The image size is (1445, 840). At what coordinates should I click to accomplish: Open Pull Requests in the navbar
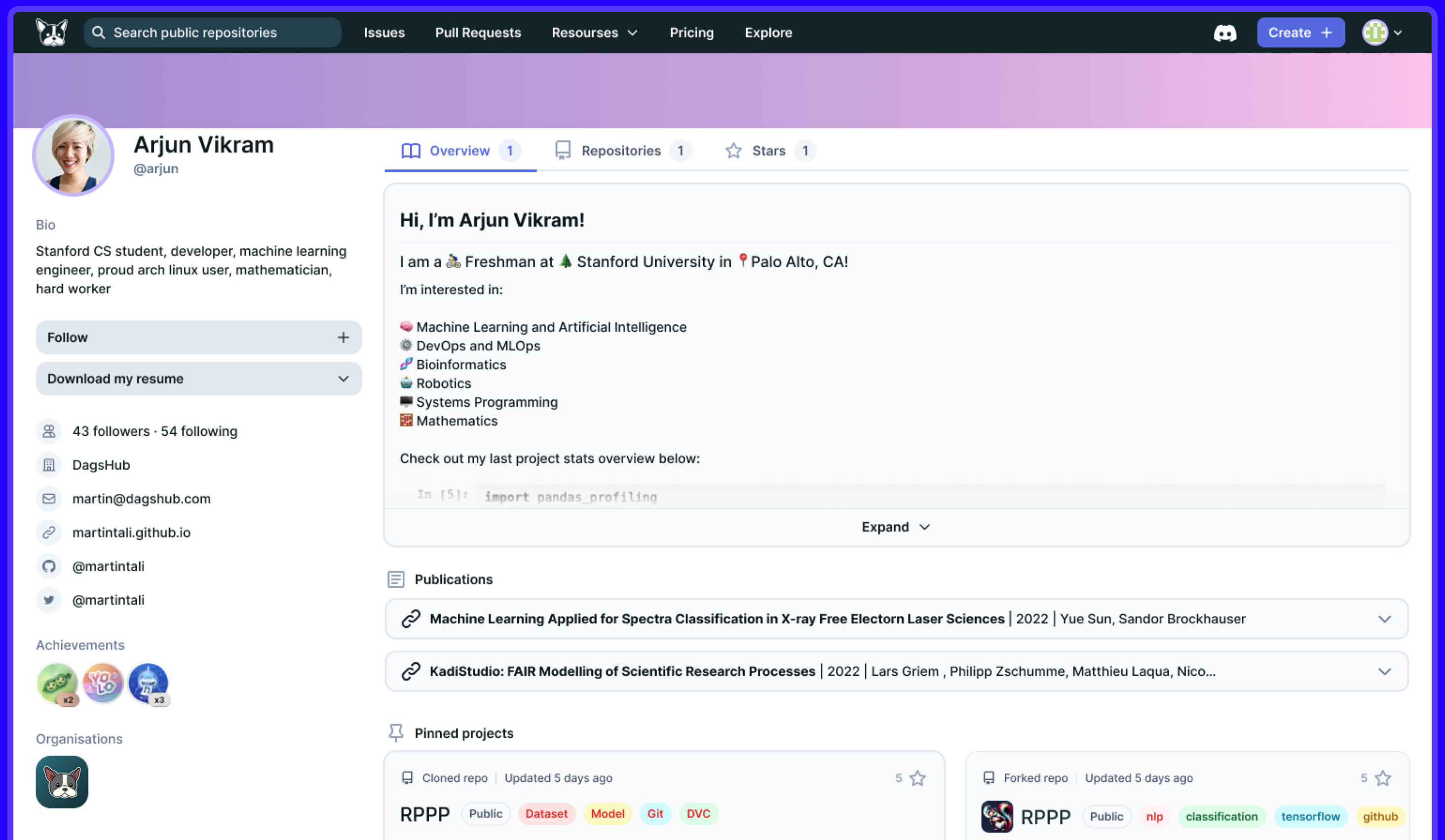click(478, 33)
